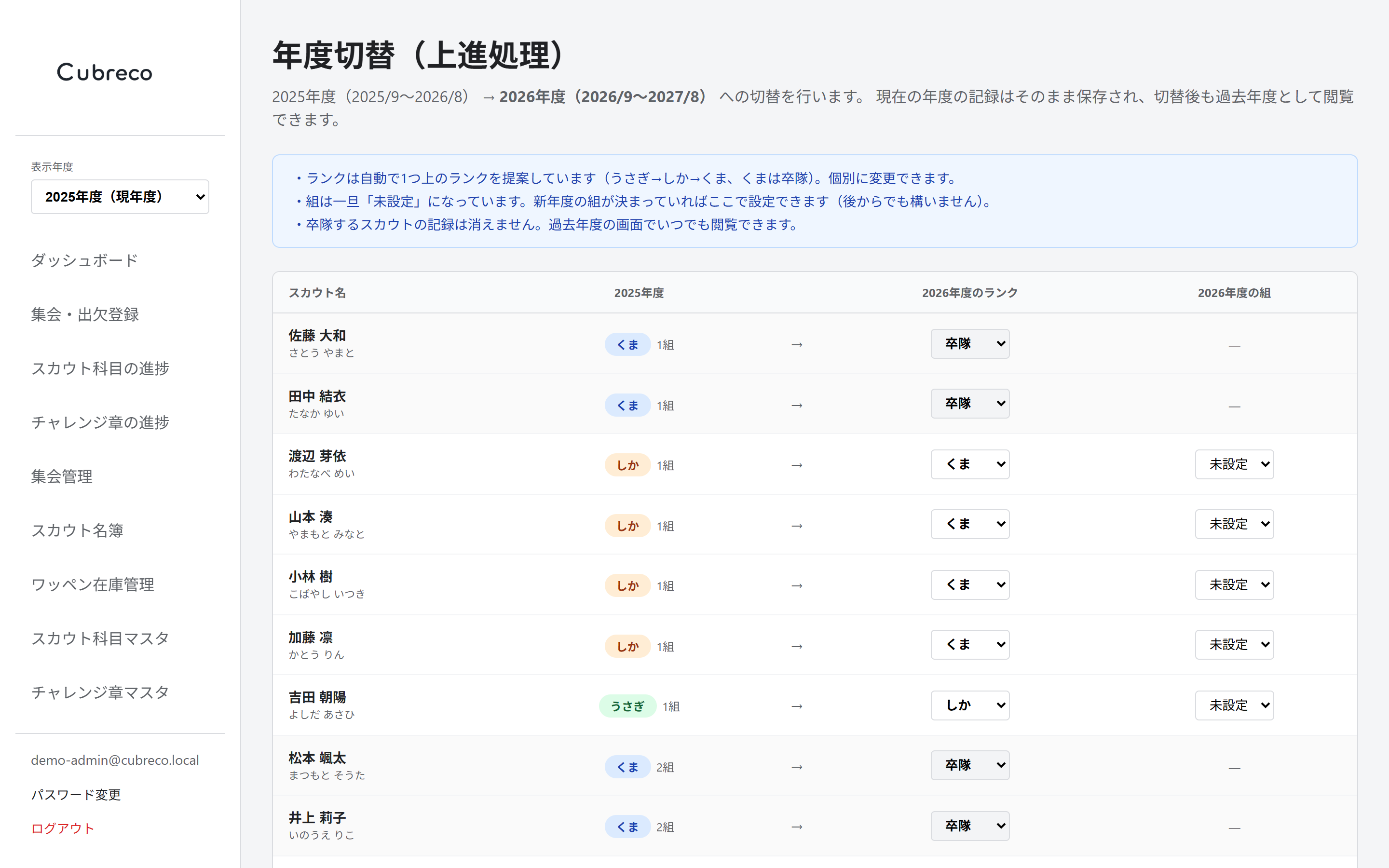
Task: Click the くま badge for 田中 結衣
Action: [x=627, y=405]
